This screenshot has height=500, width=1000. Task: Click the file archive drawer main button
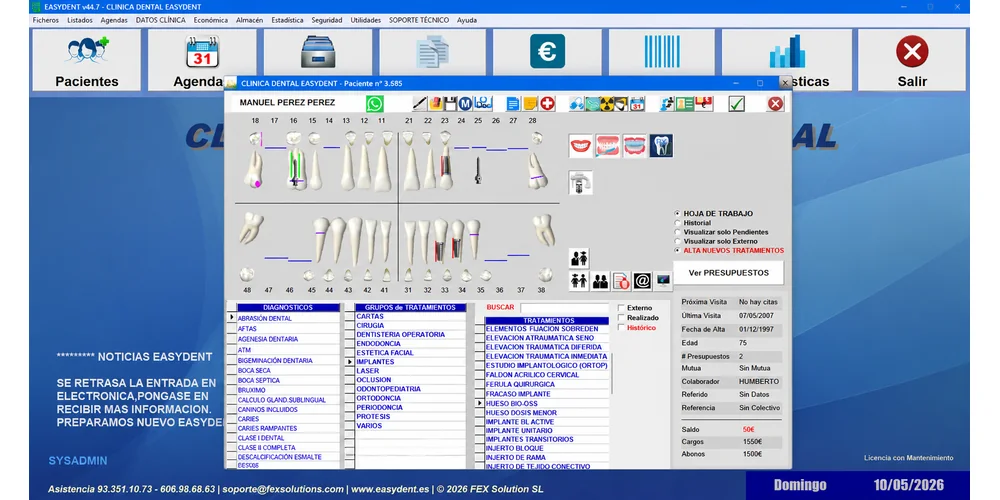[x=318, y=52]
